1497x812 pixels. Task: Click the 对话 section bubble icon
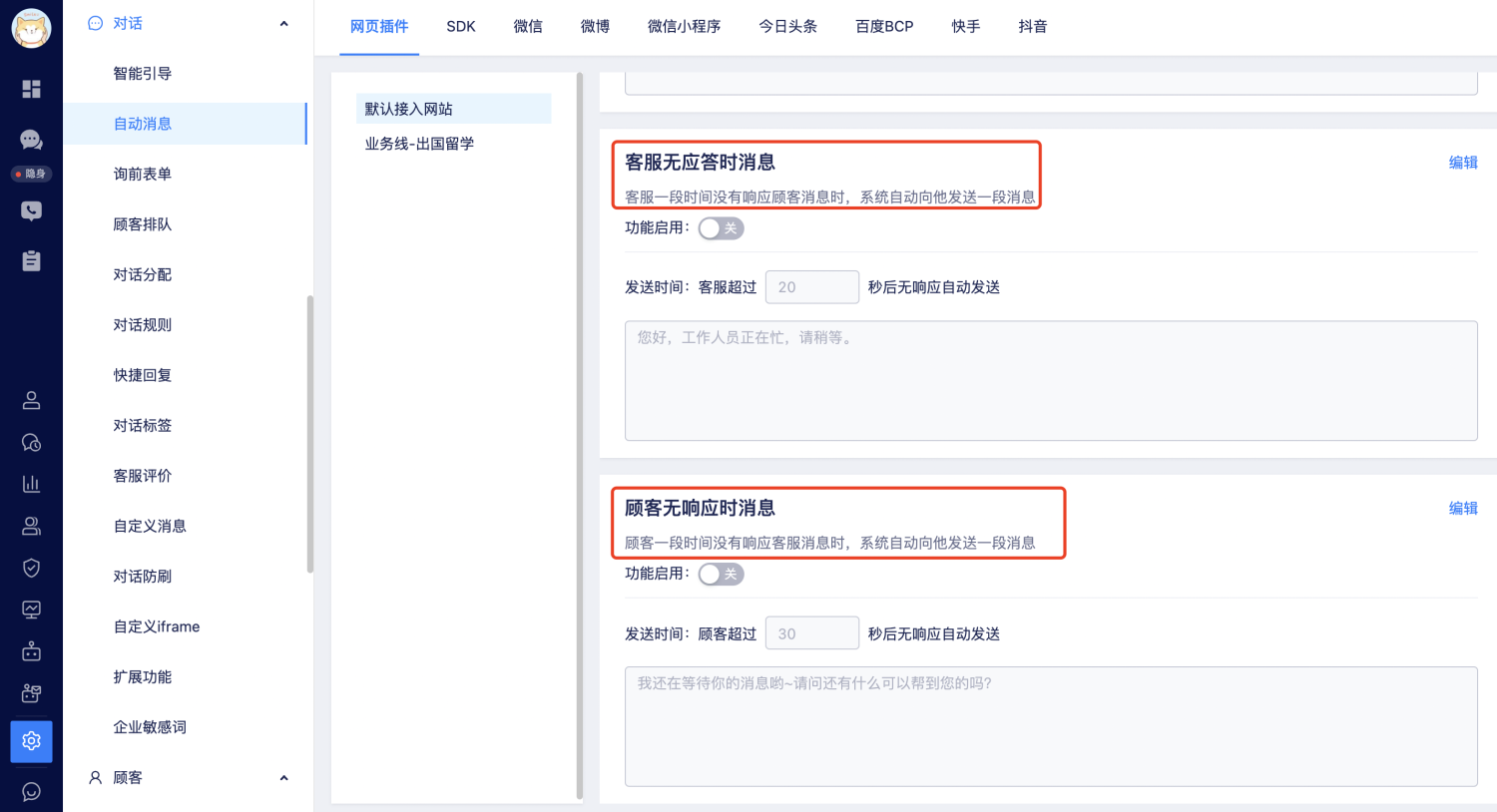95,23
